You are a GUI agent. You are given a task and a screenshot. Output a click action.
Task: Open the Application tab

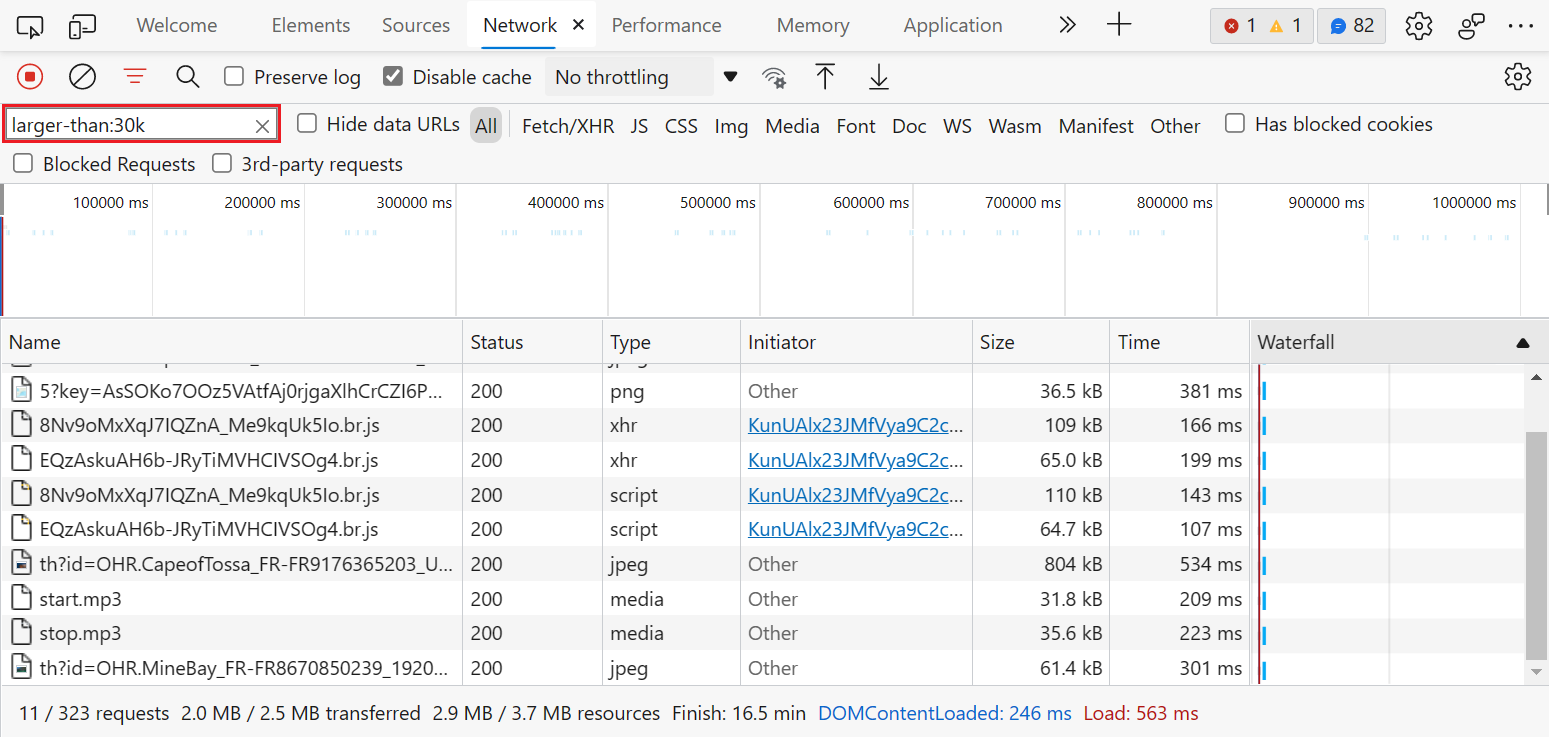click(953, 26)
